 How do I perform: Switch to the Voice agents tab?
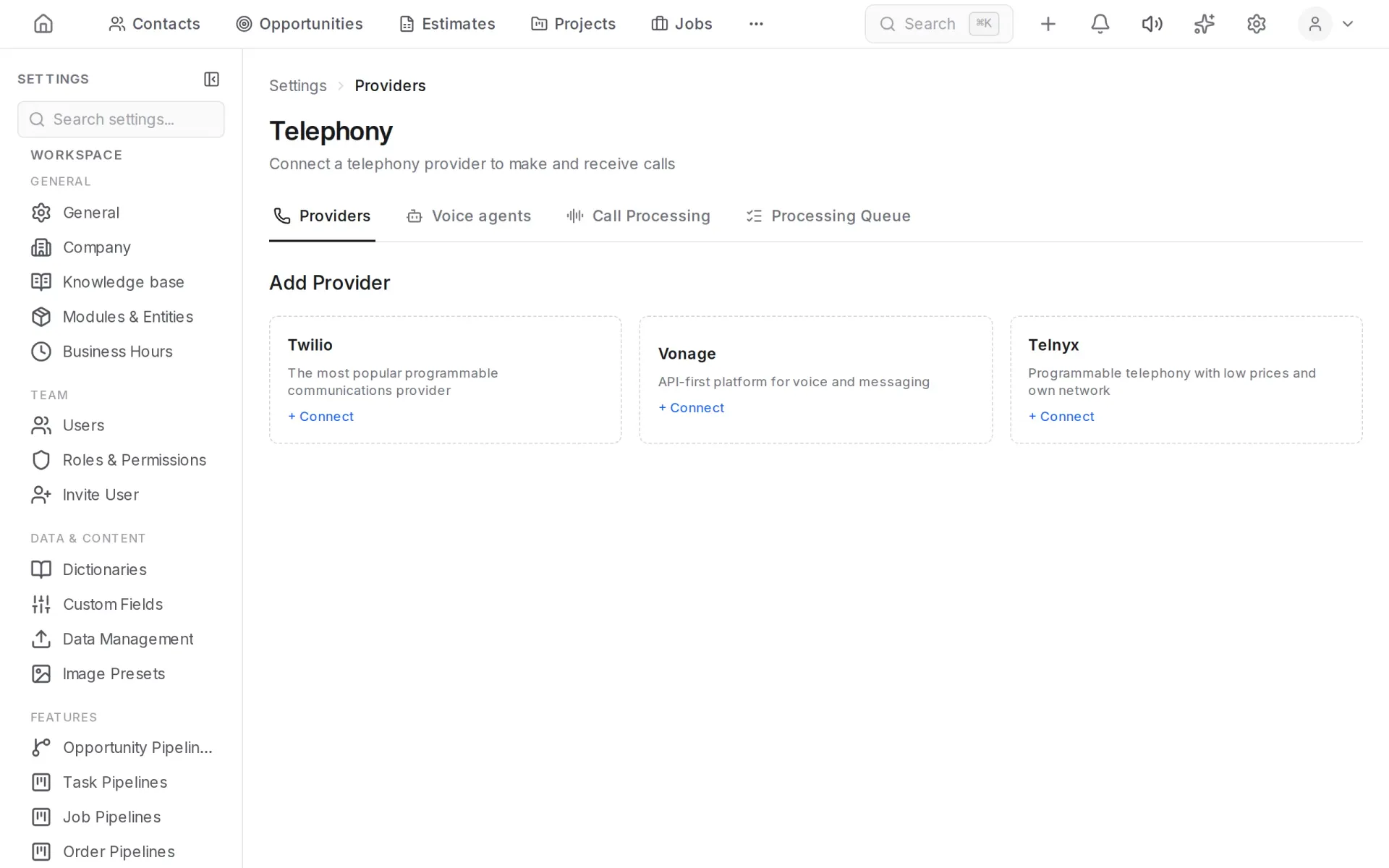click(x=469, y=216)
